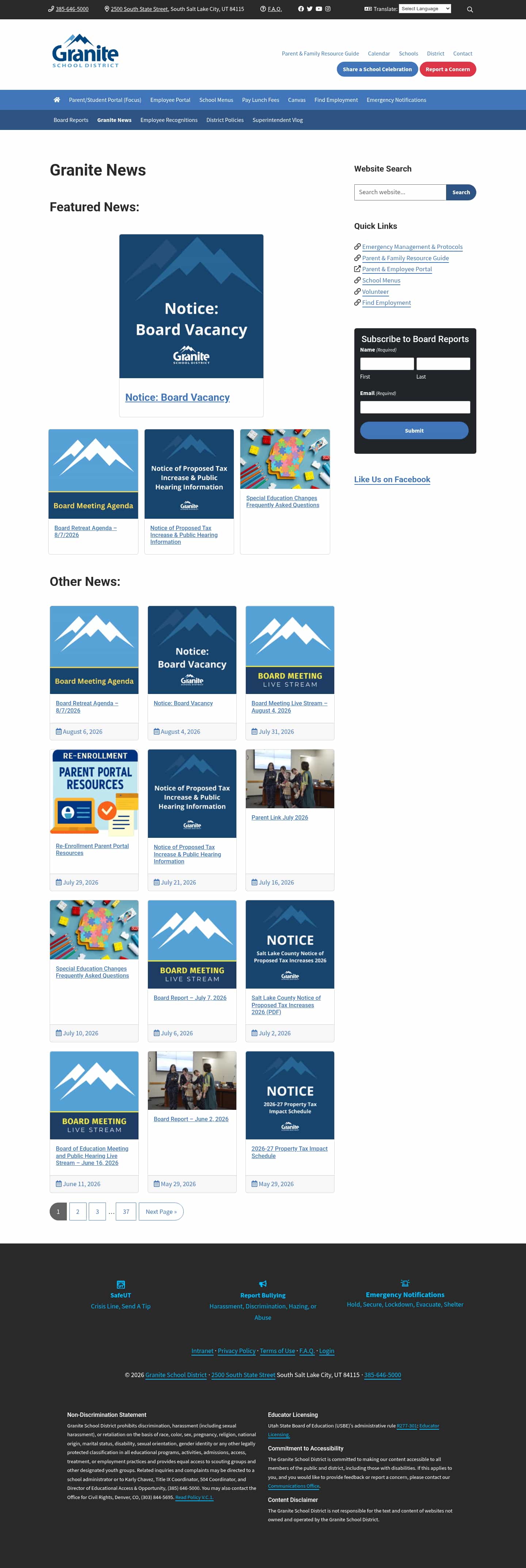
Task: Select Find Employment in navigation bar
Action: pos(336,100)
